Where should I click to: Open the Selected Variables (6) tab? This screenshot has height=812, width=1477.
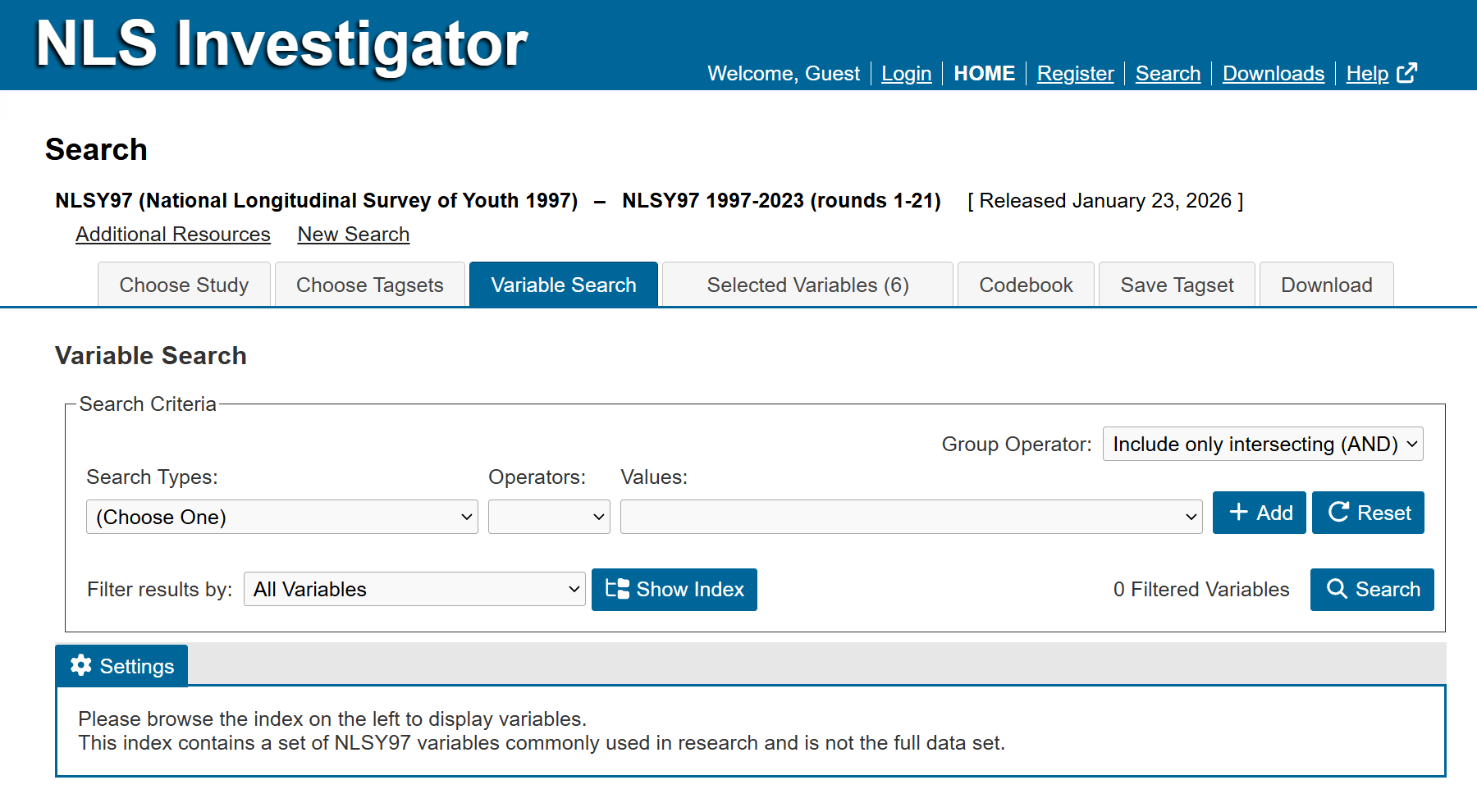807,285
